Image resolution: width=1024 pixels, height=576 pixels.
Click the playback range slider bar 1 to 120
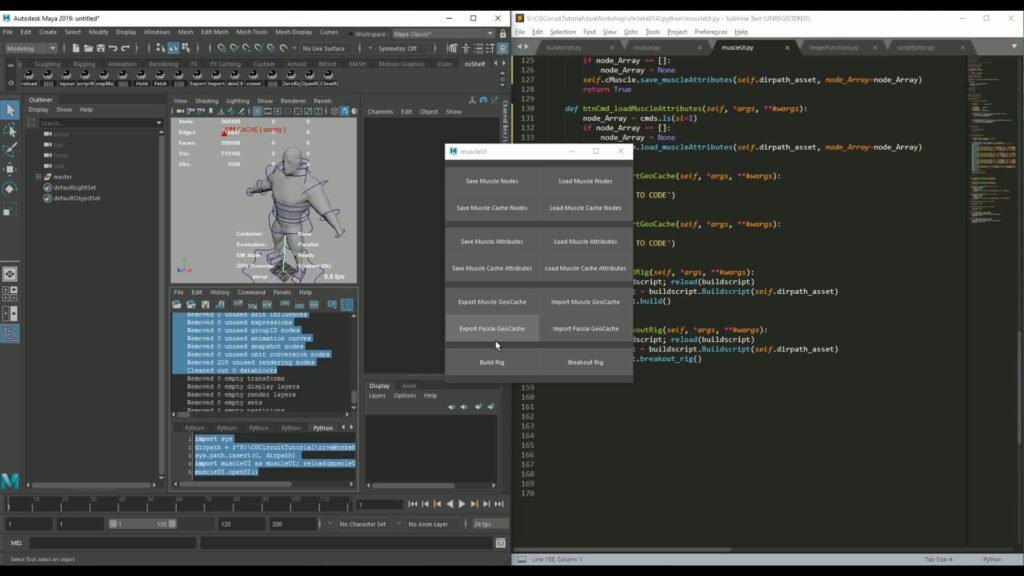(142, 524)
